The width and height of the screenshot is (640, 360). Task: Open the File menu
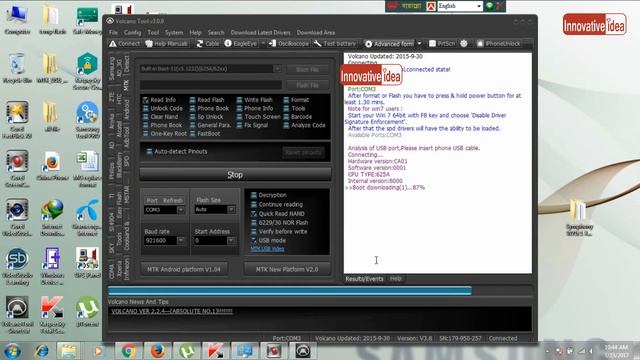coord(113,33)
